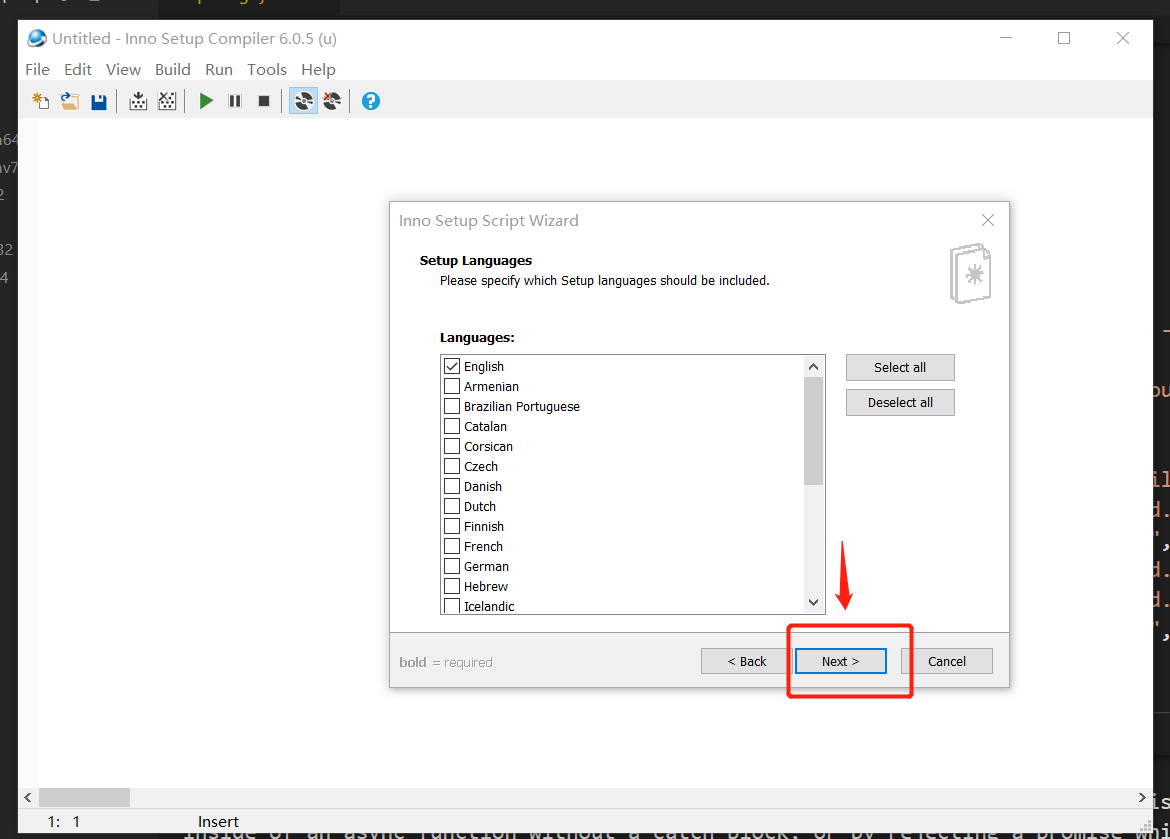Click the 'Languages:' label

[477, 337]
